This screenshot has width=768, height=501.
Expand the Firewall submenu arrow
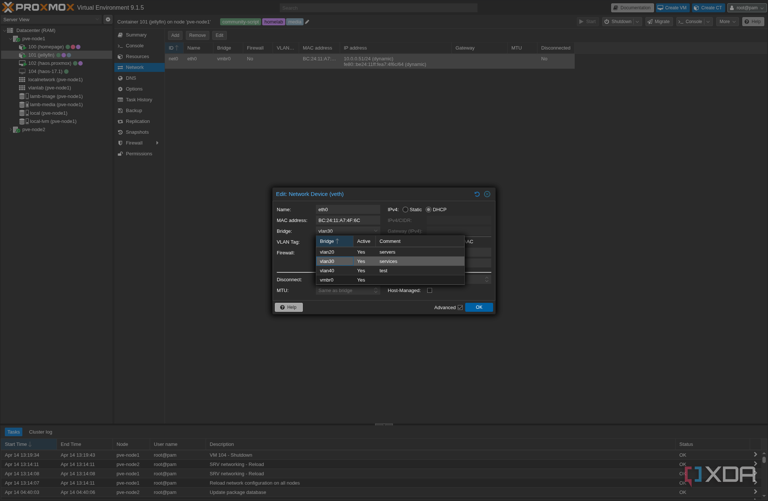(x=157, y=143)
